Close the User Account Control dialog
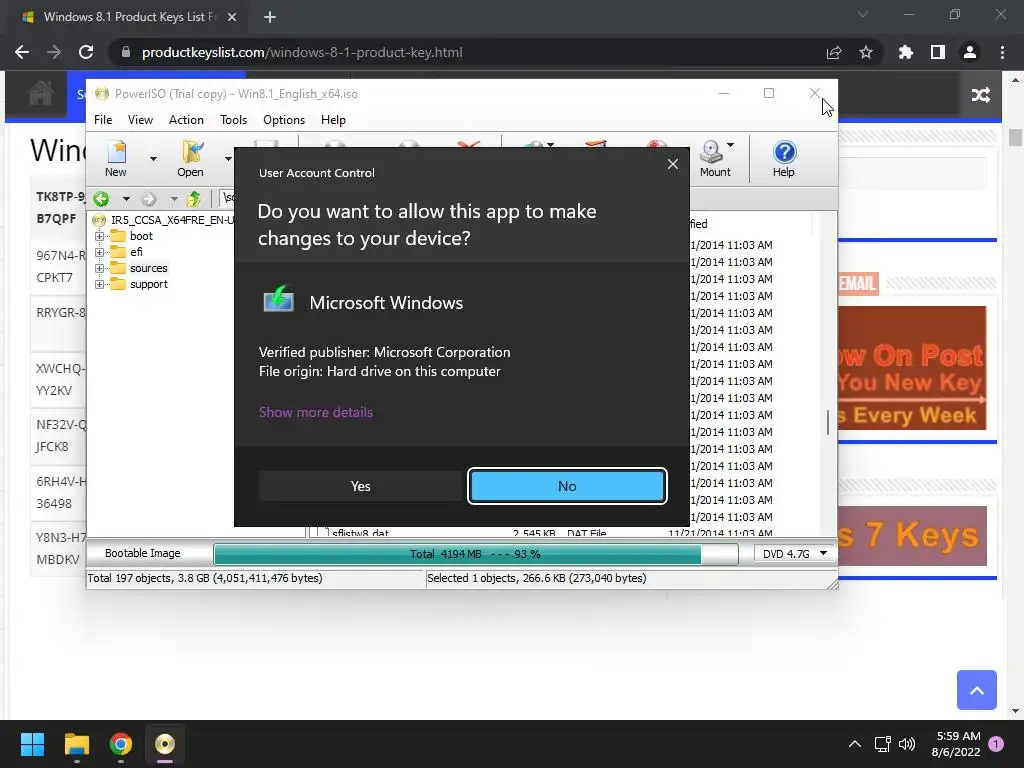This screenshot has height=768, width=1024. pyautogui.click(x=673, y=164)
